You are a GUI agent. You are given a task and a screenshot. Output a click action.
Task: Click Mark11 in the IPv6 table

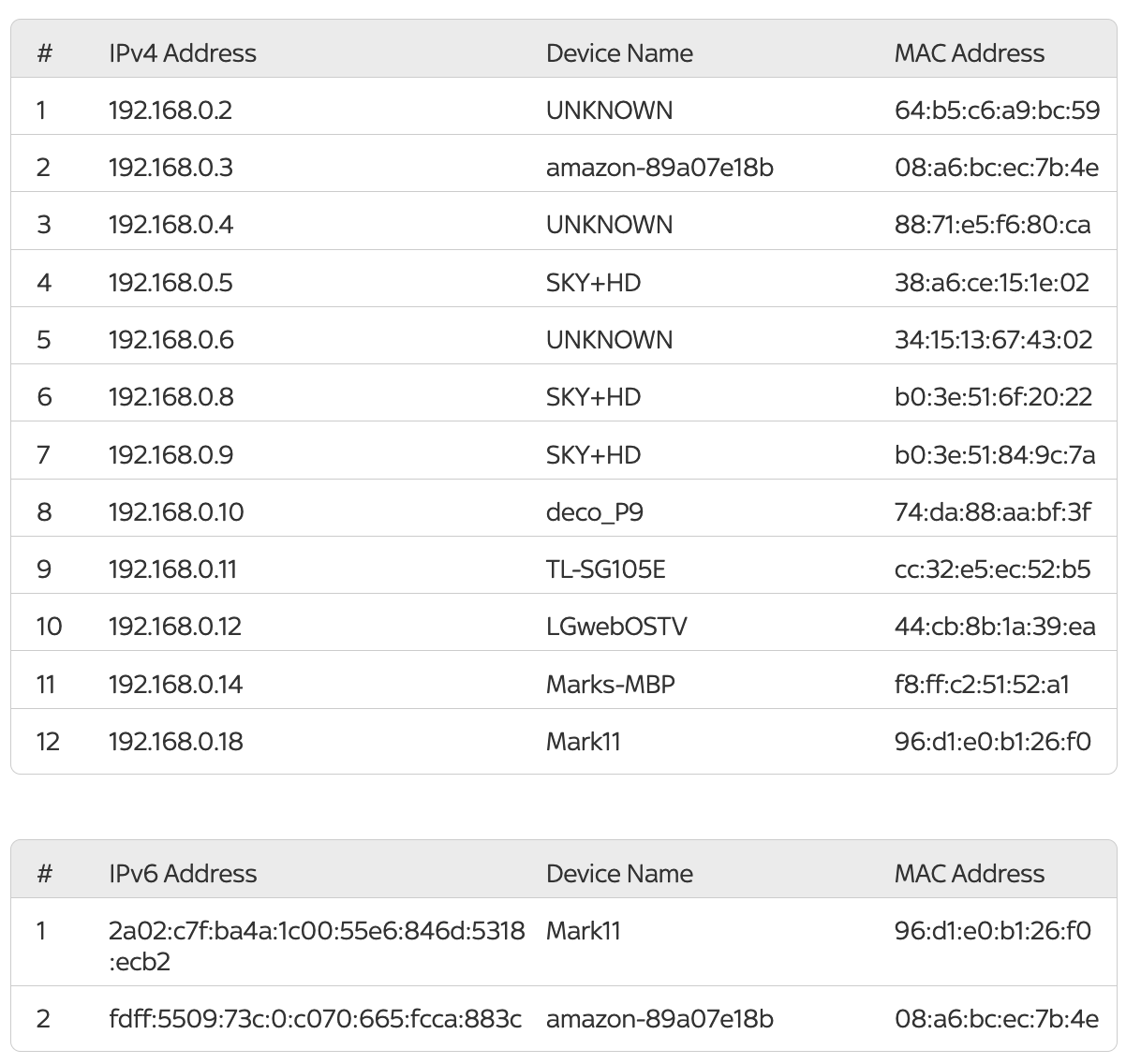(x=583, y=931)
